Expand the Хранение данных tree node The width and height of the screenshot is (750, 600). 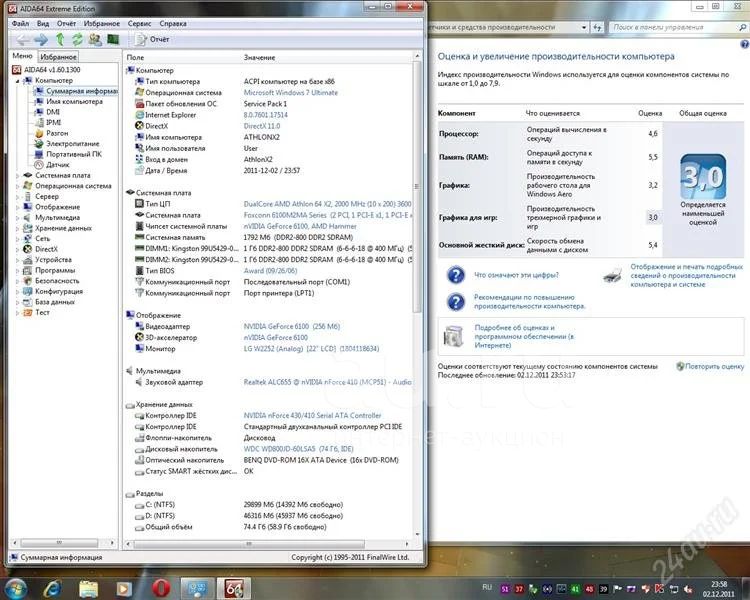[x=18, y=228]
